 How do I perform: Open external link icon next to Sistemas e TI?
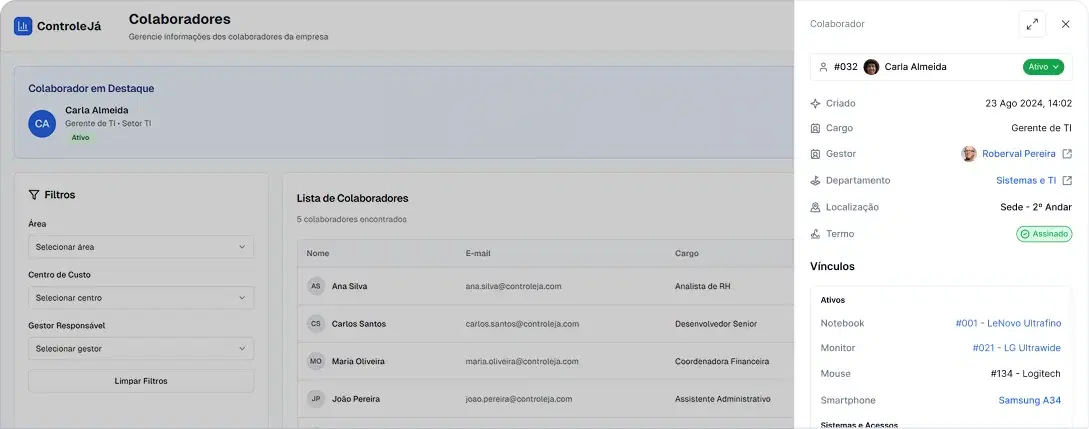coord(1067,181)
